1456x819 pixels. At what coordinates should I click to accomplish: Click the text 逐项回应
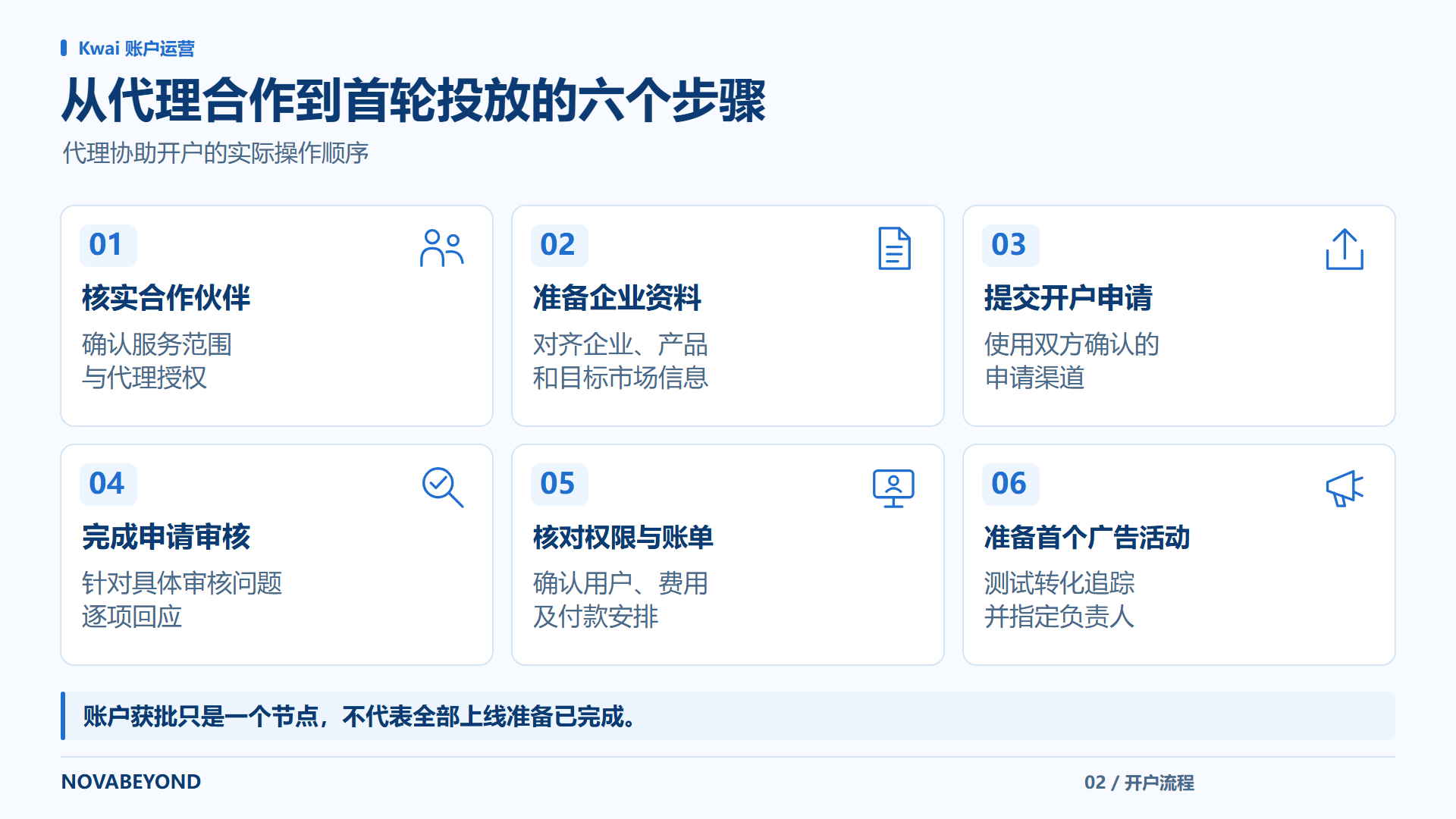[x=132, y=617]
